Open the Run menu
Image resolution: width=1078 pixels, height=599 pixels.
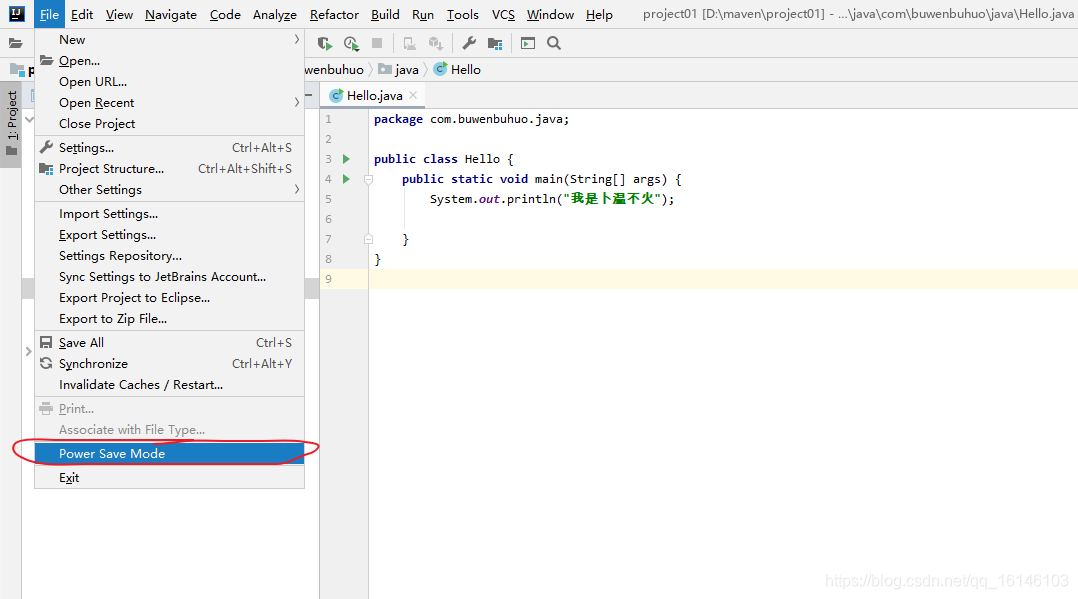pos(423,14)
